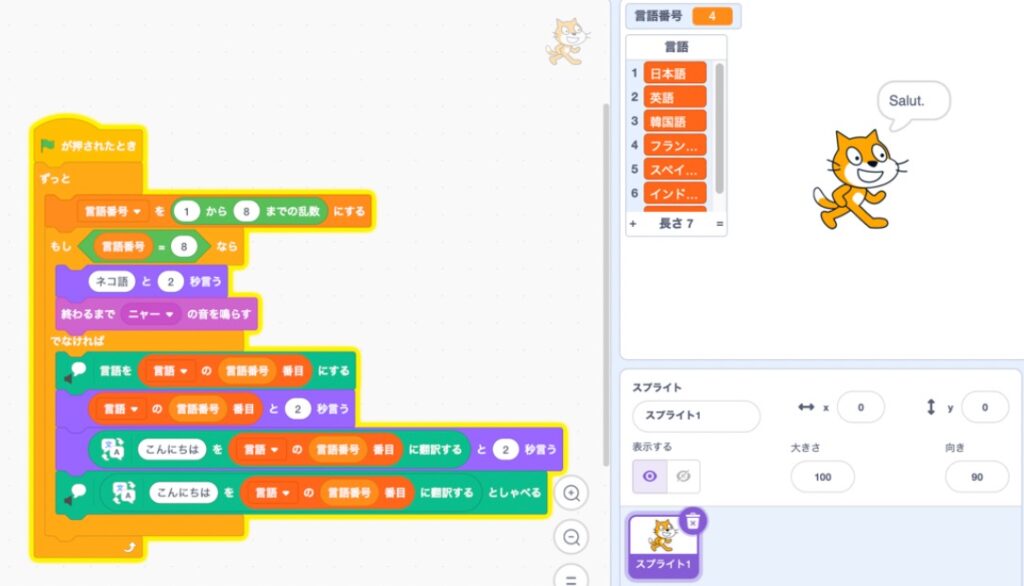Zoom out of the code workspace
The width and height of the screenshot is (1024, 586).
(571, 537)
